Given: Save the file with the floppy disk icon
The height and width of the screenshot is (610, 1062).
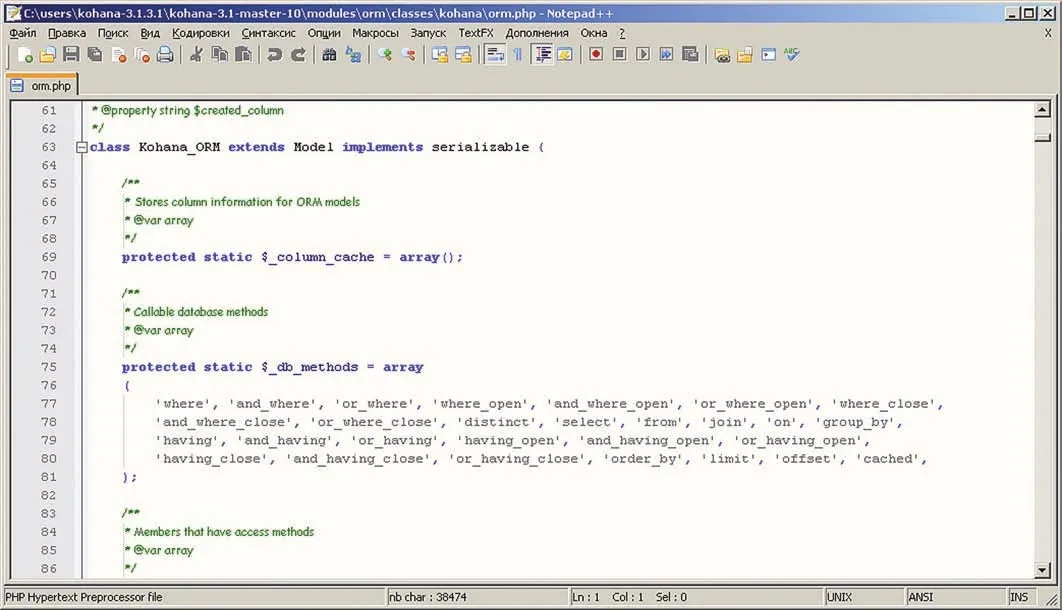Looking at the screenshot, I should (71, 55).
